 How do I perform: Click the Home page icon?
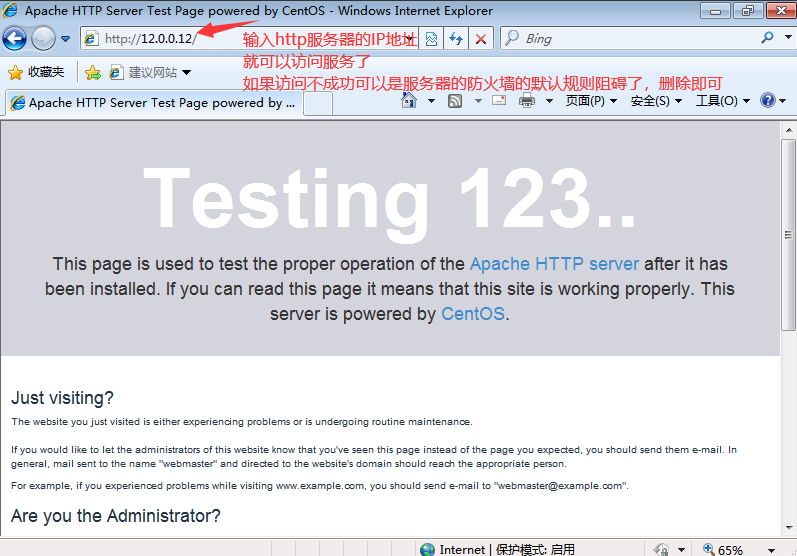point(409,101)
